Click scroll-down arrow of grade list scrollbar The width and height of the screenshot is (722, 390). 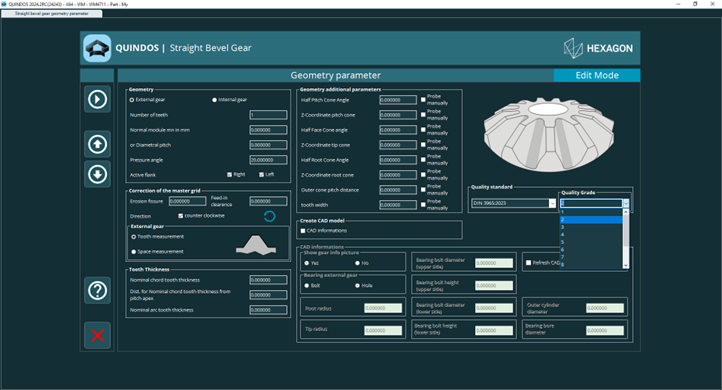point(625,266)
